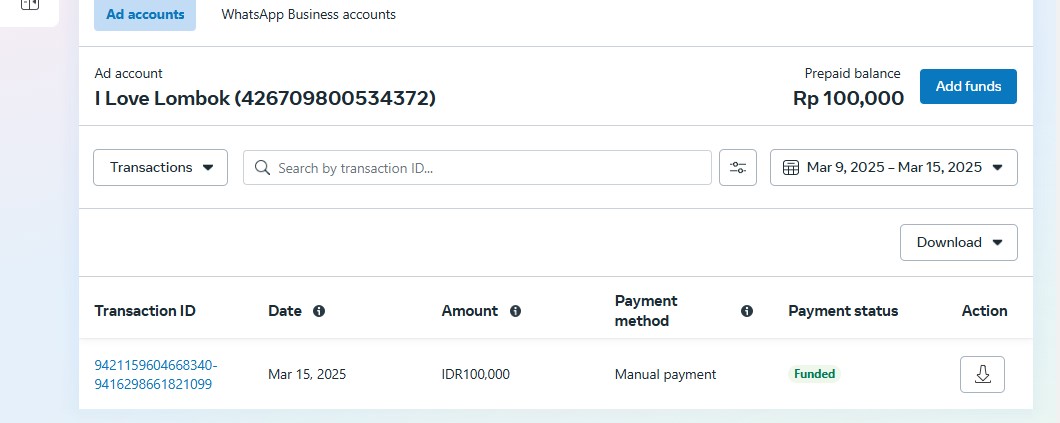Click the sidebar panel icon at top left
This screenshot has width=1060, height=423.
point(29,5)
